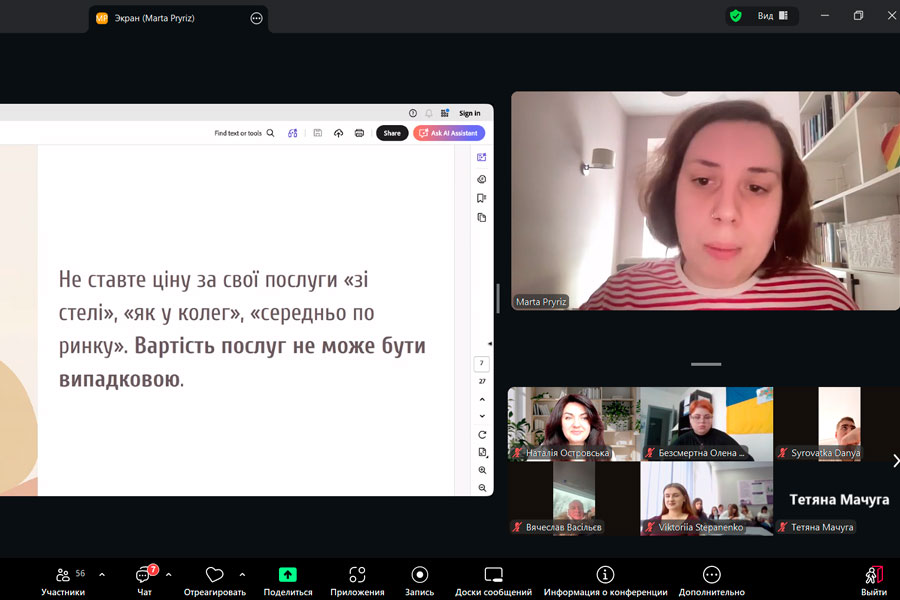This screenshot has height=600, width=900.
Task: Click the green encryption shield icon
Action: tap(735, 16)
